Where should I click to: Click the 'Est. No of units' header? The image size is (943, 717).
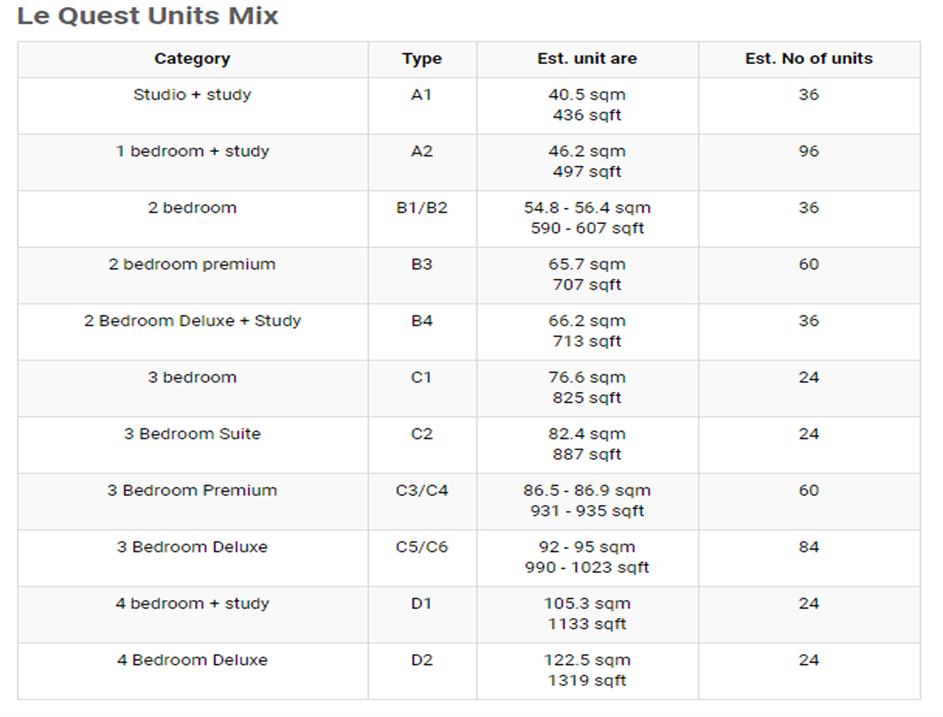pos(808,59)
